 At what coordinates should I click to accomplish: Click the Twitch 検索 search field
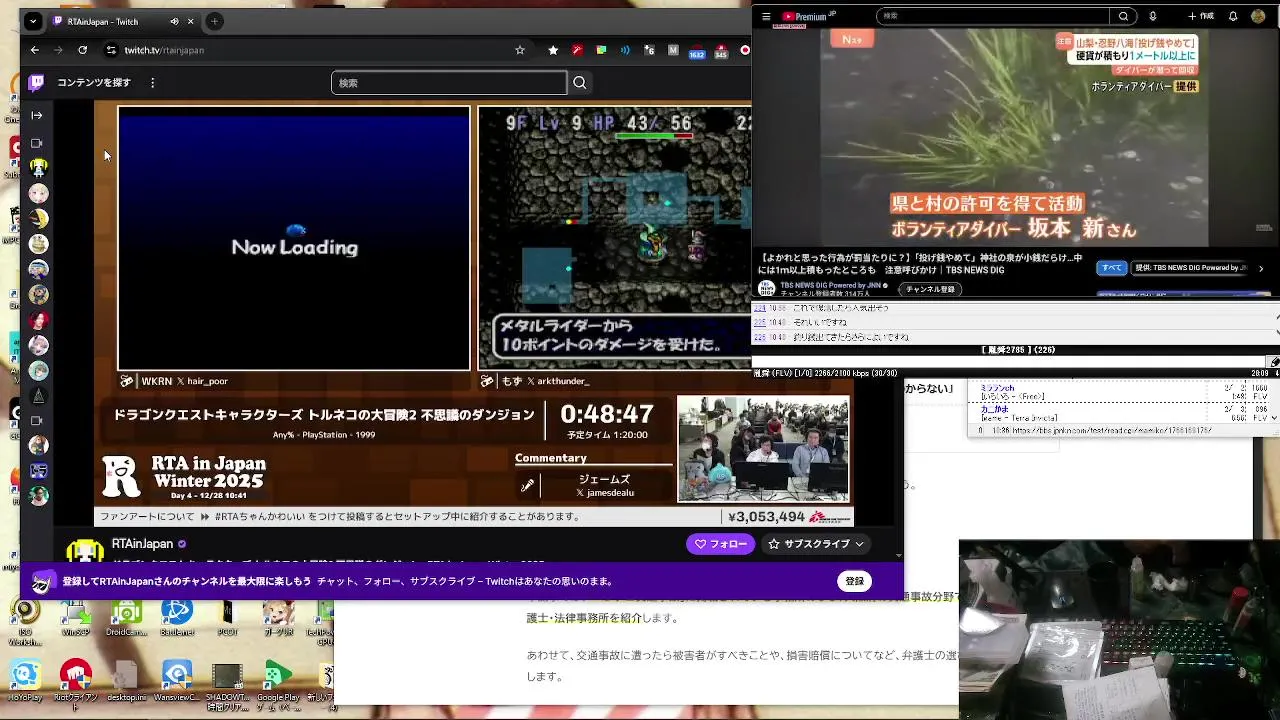click(x=449, y=83)
